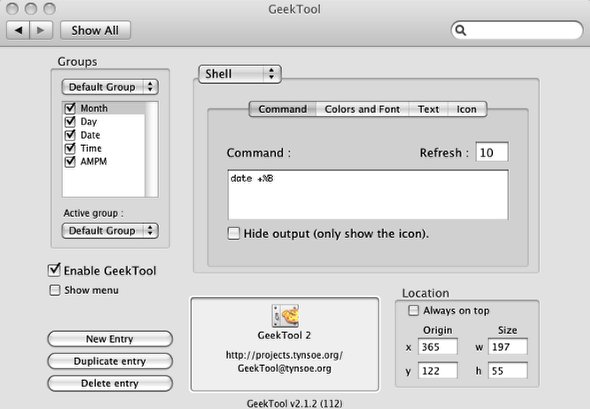Click the New Entry button
590x409 pixels.
[x=110, y=339]
